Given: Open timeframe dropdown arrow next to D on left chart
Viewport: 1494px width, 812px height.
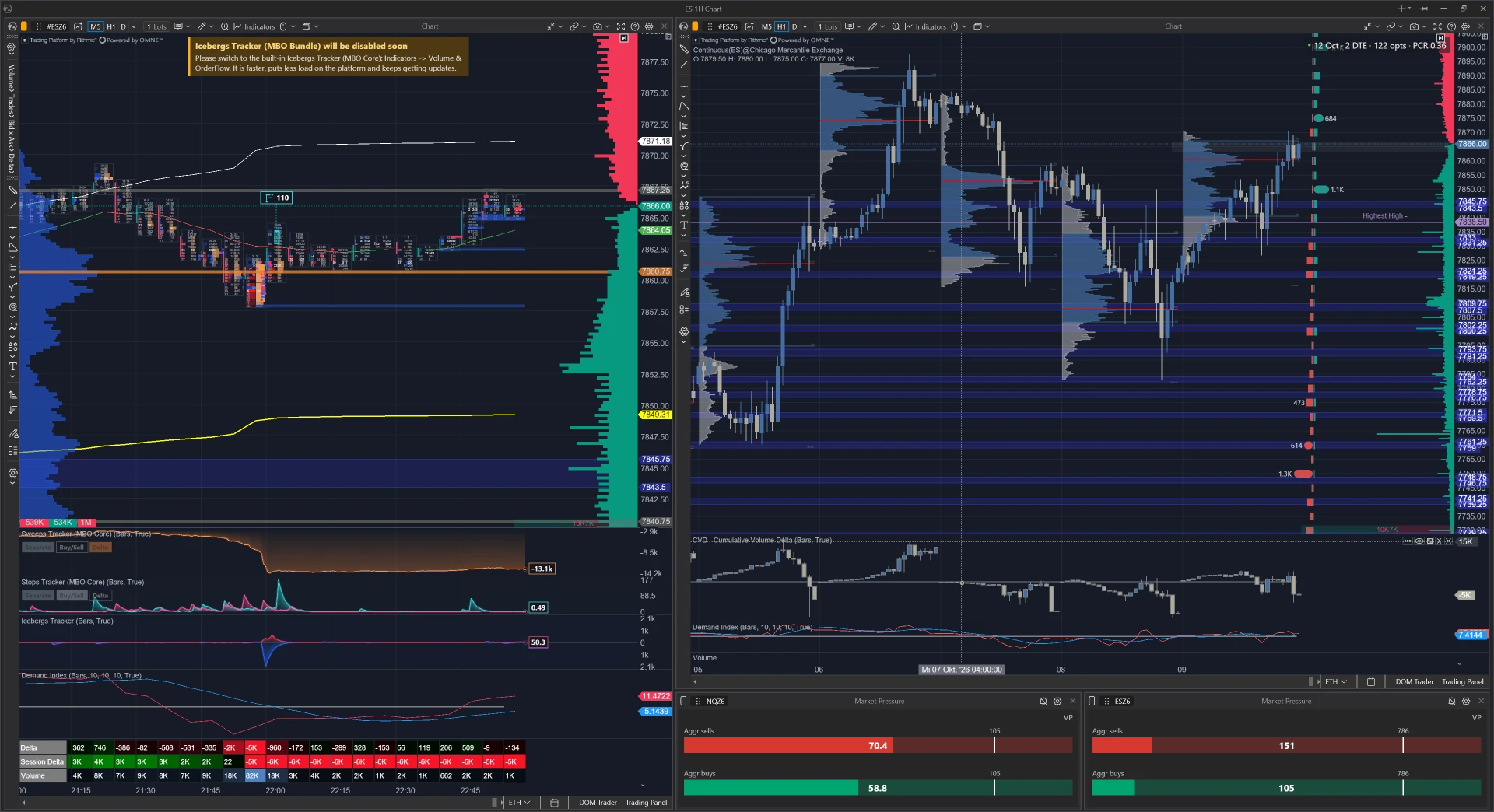Looking at the screenshot, I should pos(134,26).
